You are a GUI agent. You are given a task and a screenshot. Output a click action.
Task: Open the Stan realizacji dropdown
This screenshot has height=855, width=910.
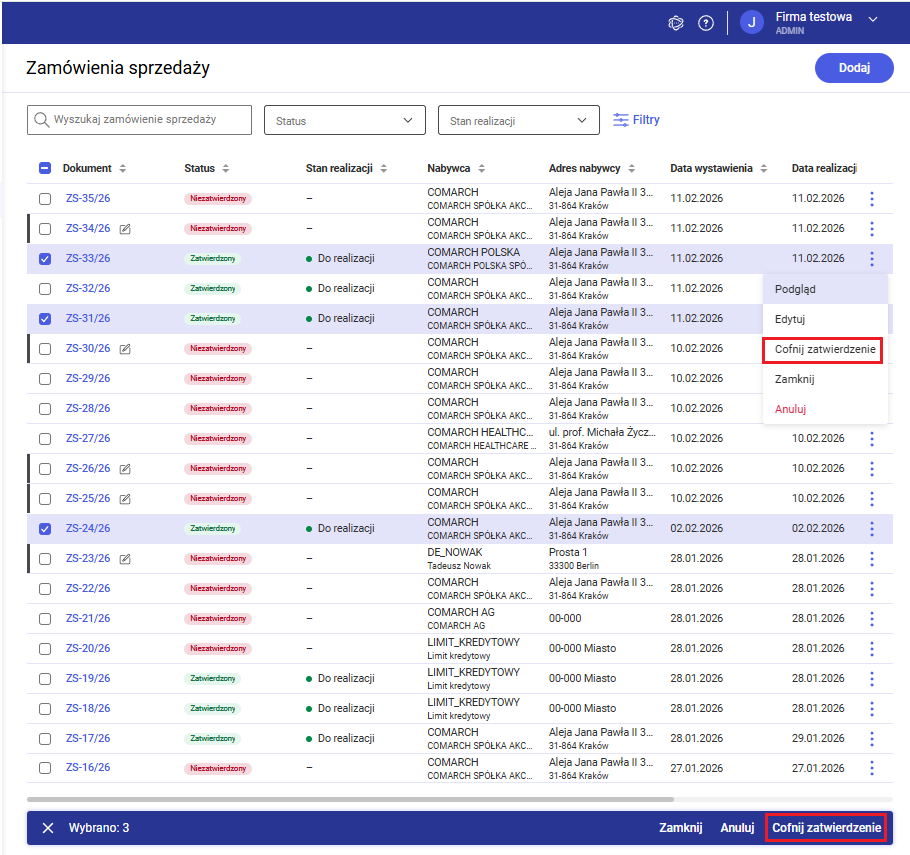pos(518,120)
